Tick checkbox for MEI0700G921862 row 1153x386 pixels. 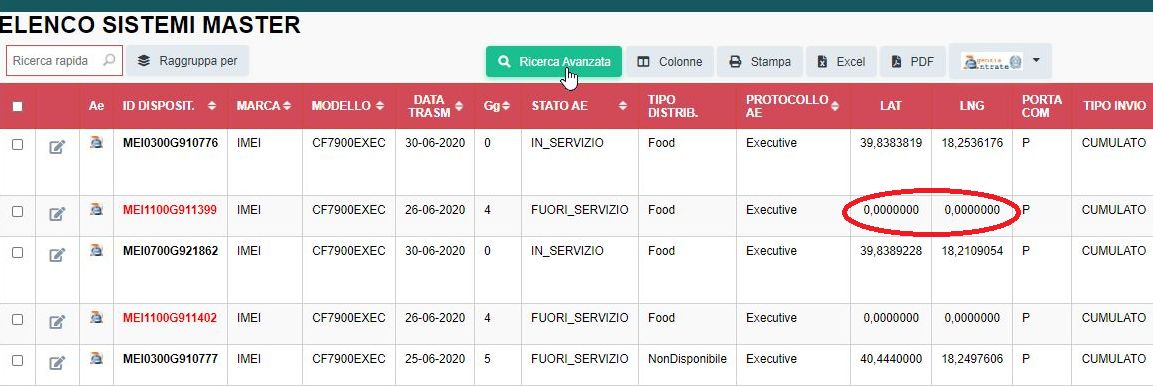[18, 252]
